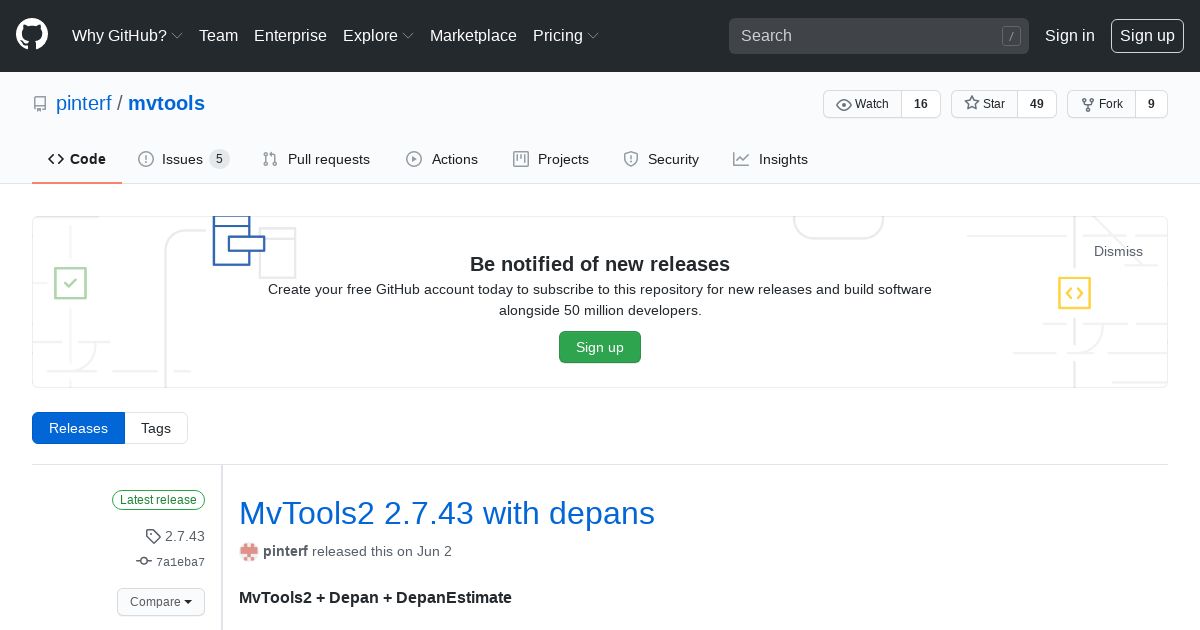
Task: Switch to the Tags view
Action: pos(156,428)
